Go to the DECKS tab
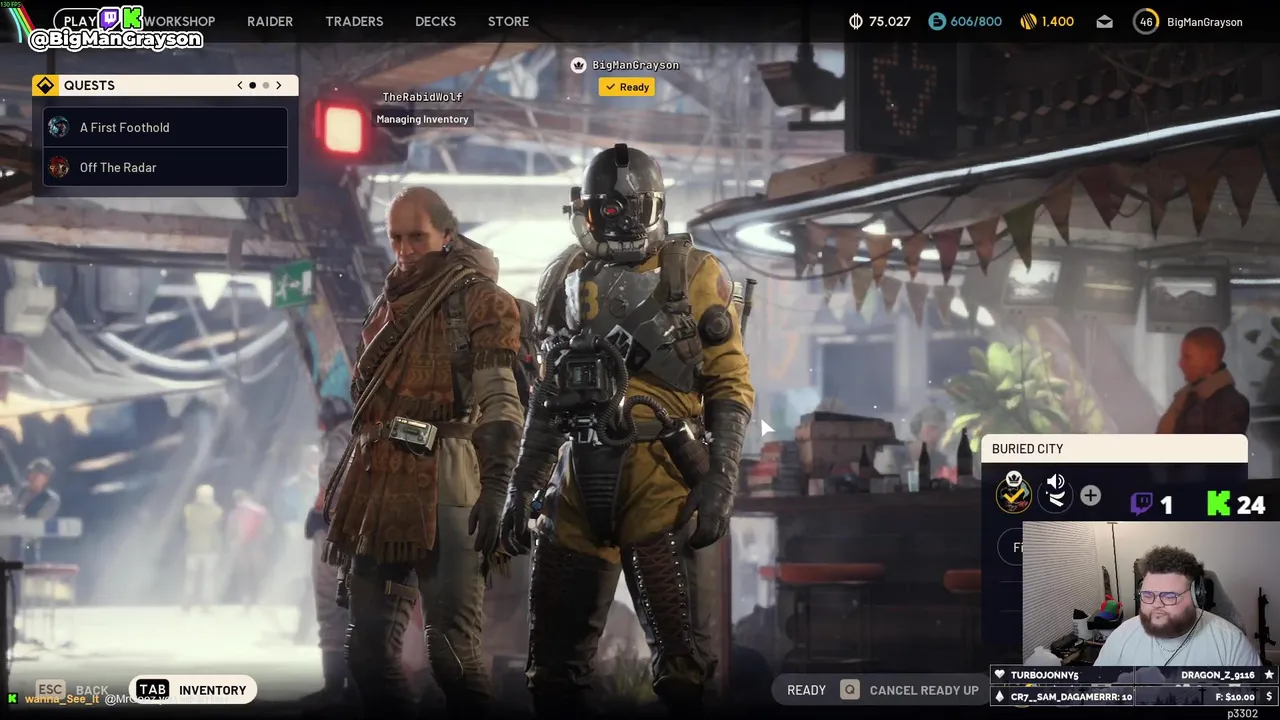The image size is (1280, 720). tap(435, 21)
